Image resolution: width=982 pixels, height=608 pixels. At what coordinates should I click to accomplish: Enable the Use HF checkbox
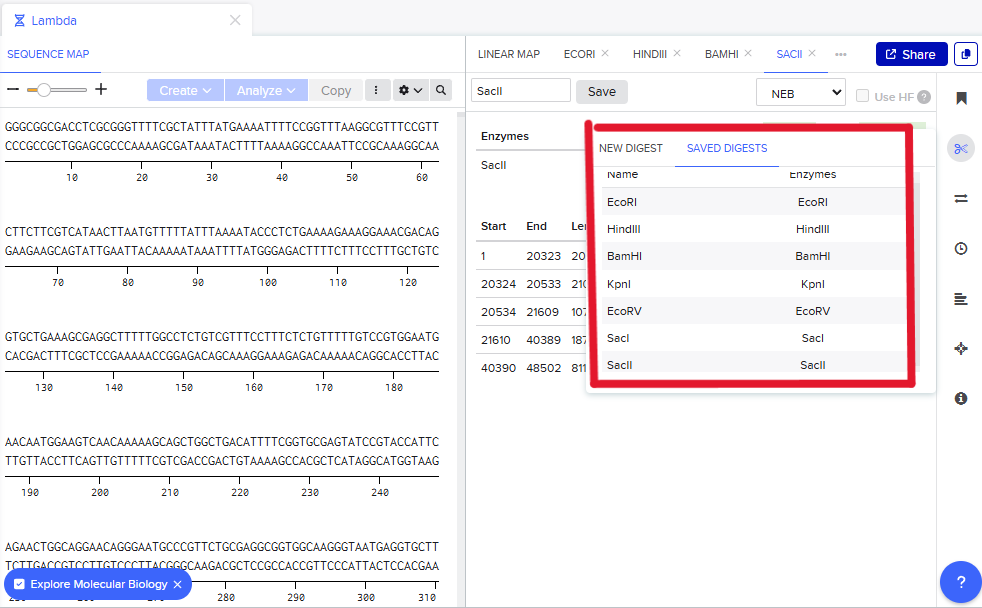tap(862, 97)
